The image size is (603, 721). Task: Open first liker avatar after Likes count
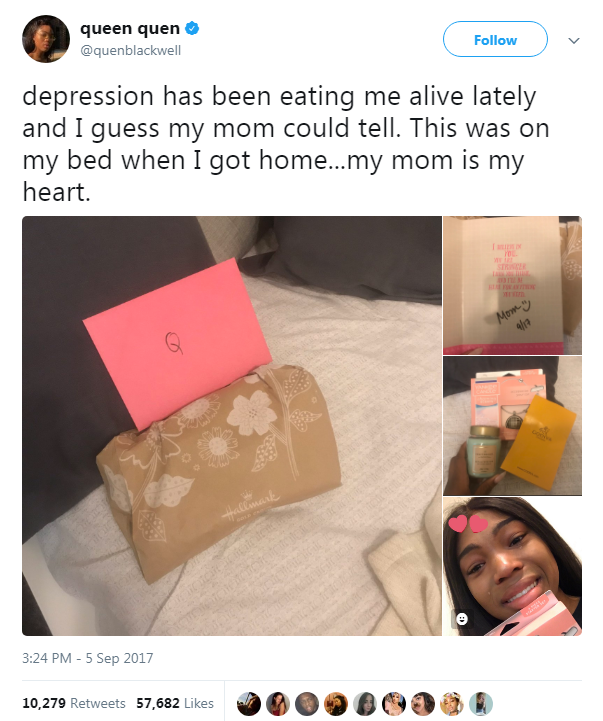point(249,704)
